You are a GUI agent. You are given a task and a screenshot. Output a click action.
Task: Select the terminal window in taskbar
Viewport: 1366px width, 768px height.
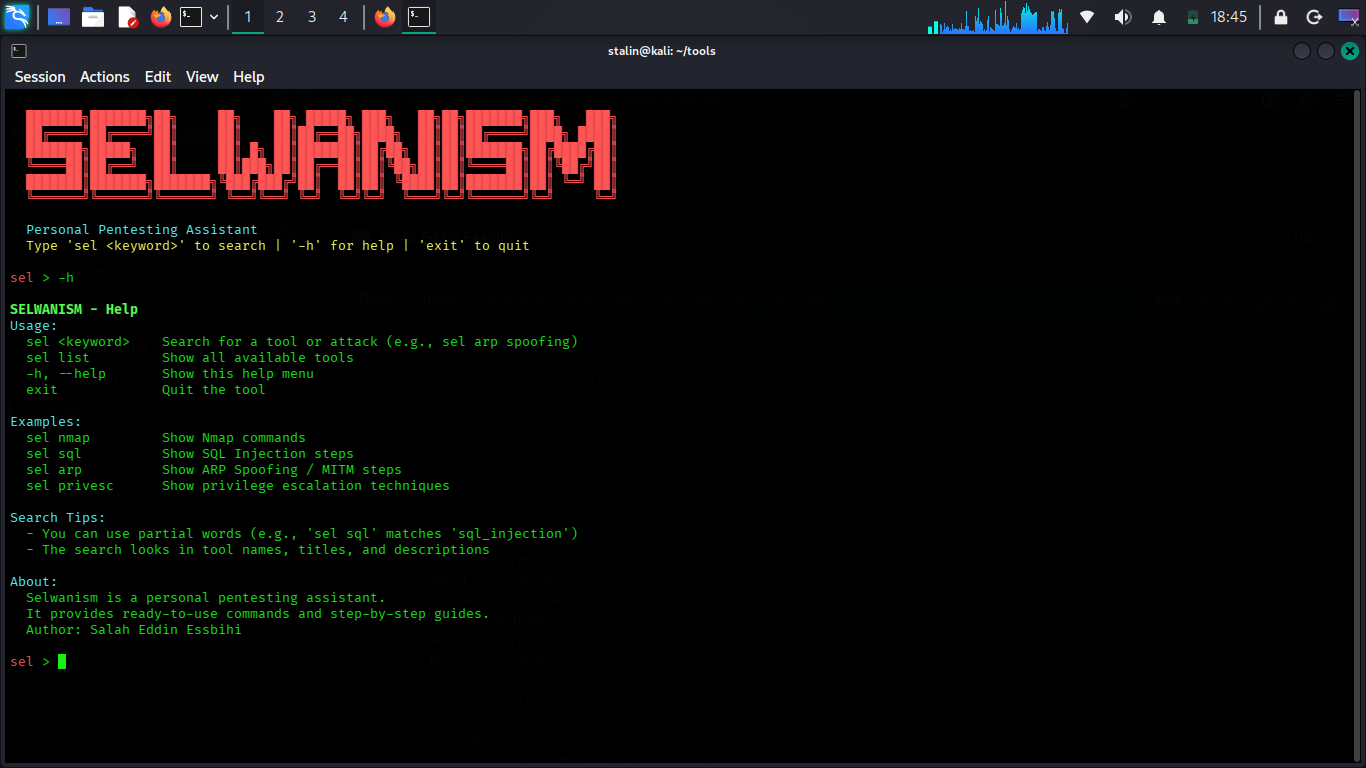point(419,17)
